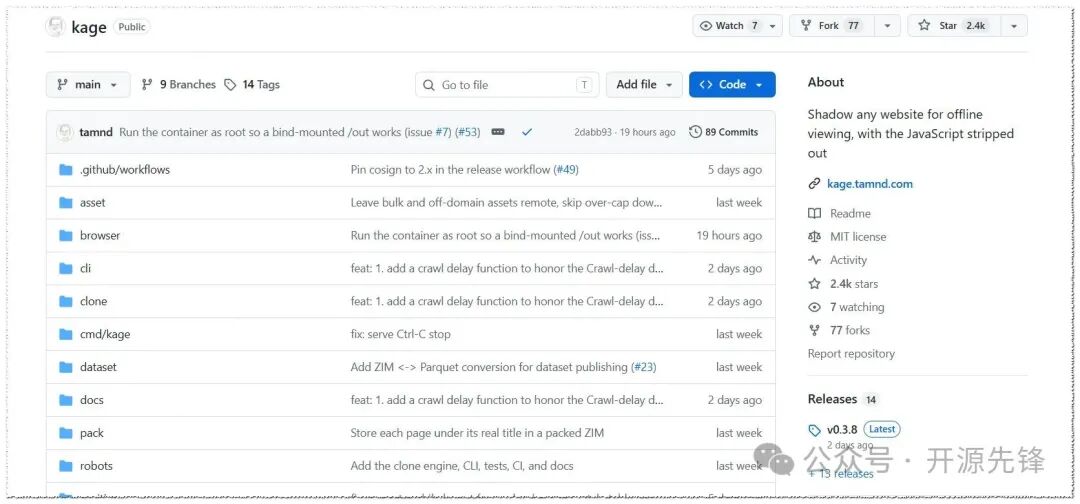Click the kage owner avatar
Viewport: 1080px width, 504px height.
click(55, 27)
